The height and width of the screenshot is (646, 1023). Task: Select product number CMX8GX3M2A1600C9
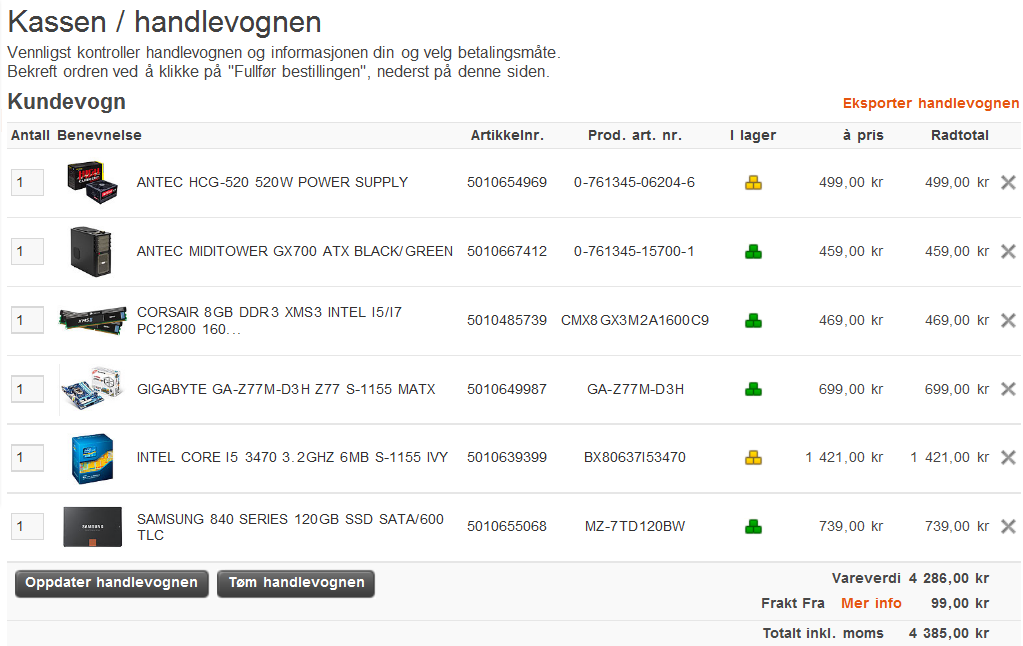(635, 320)
